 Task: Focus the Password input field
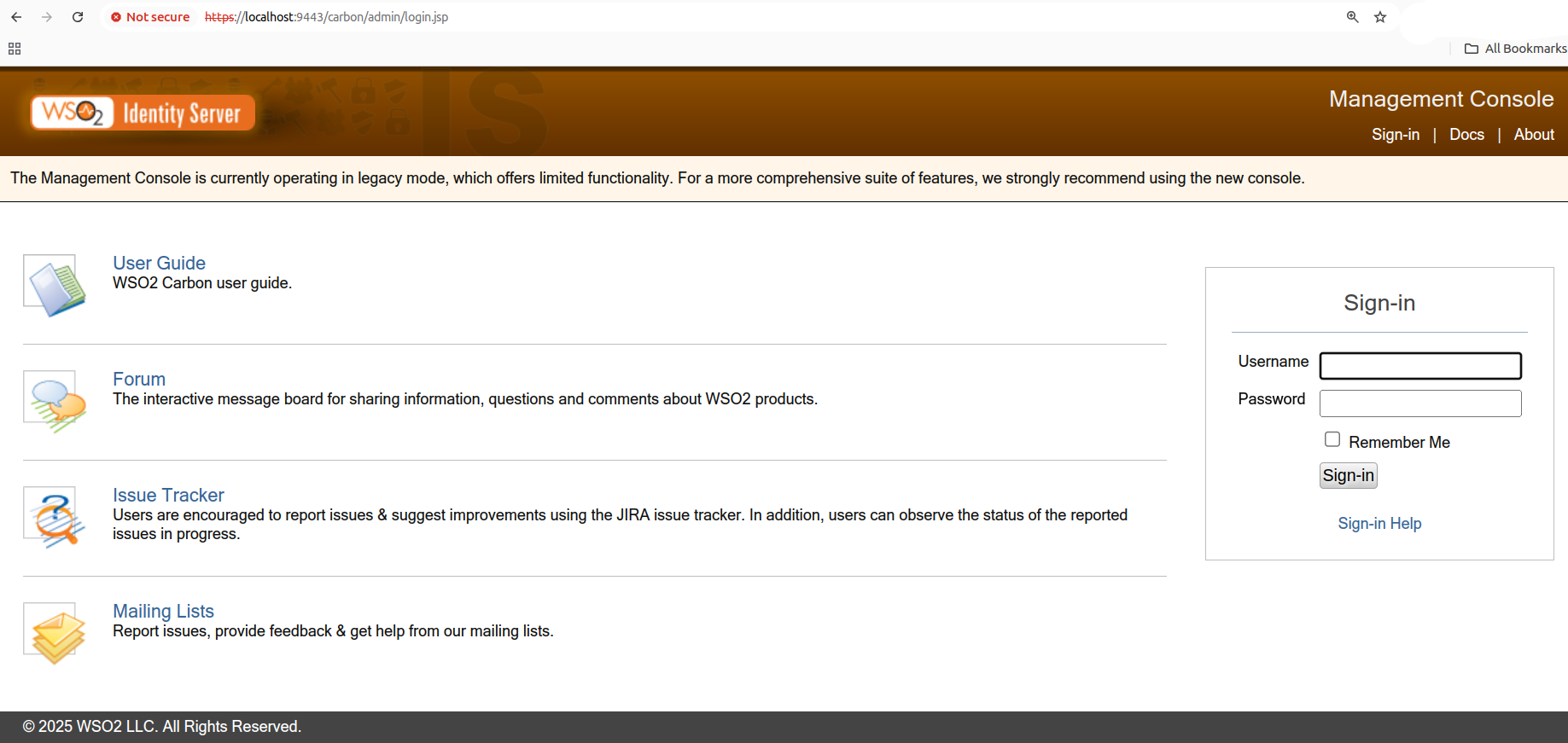pos(1420,403)
